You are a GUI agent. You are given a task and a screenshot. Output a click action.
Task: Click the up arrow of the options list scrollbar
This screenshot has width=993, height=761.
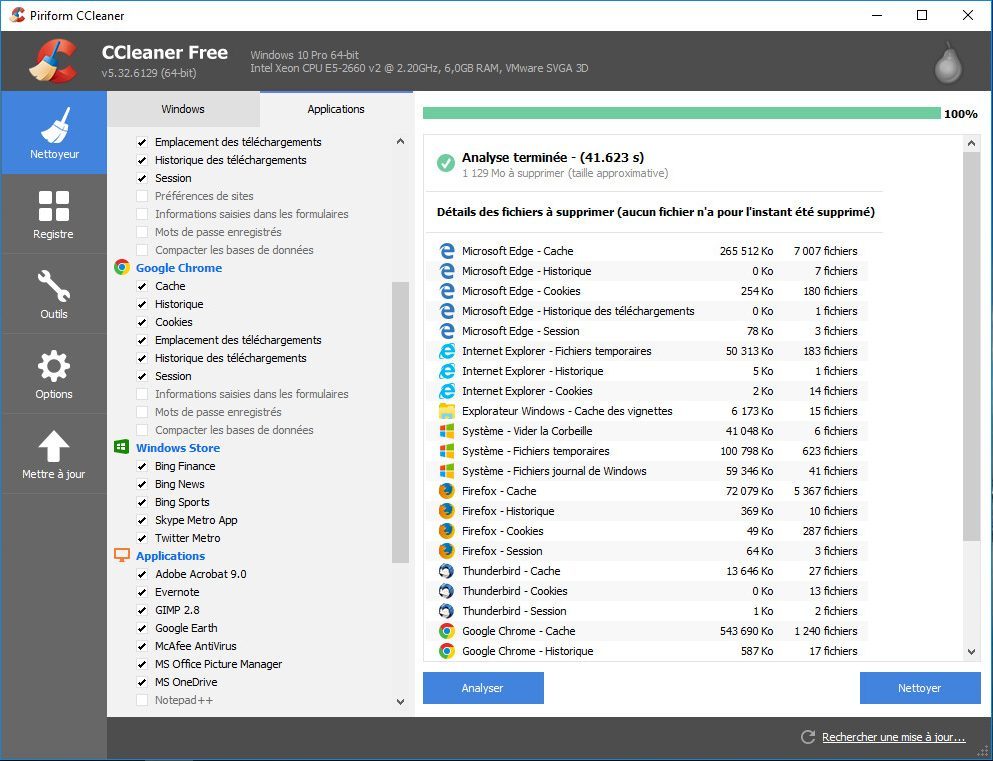(x=400, y=141)
